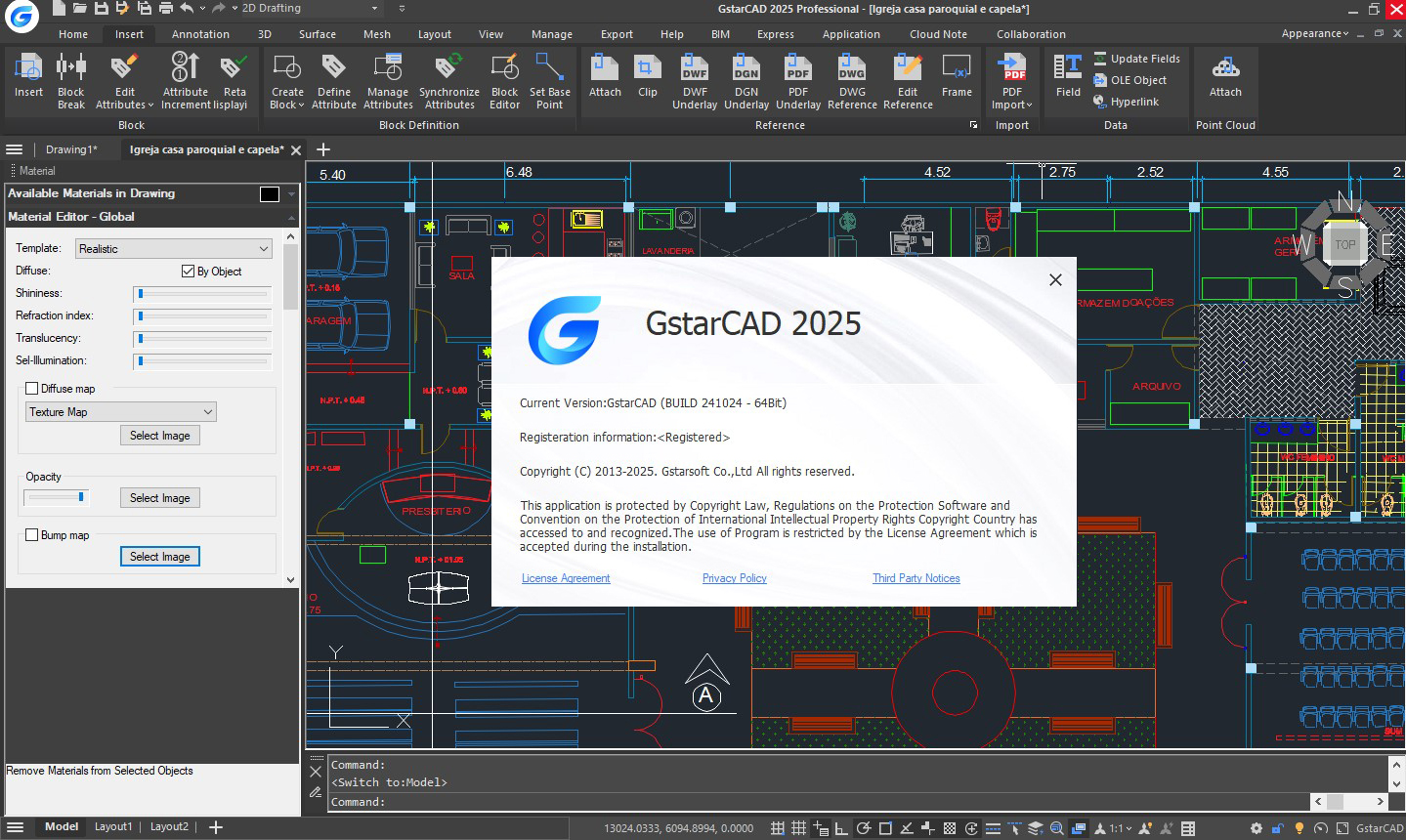Image resolution: width=1406 pixels, height=840 pixels.
Task: Toggle ortho mode in status bar
Action: point(842,828)
